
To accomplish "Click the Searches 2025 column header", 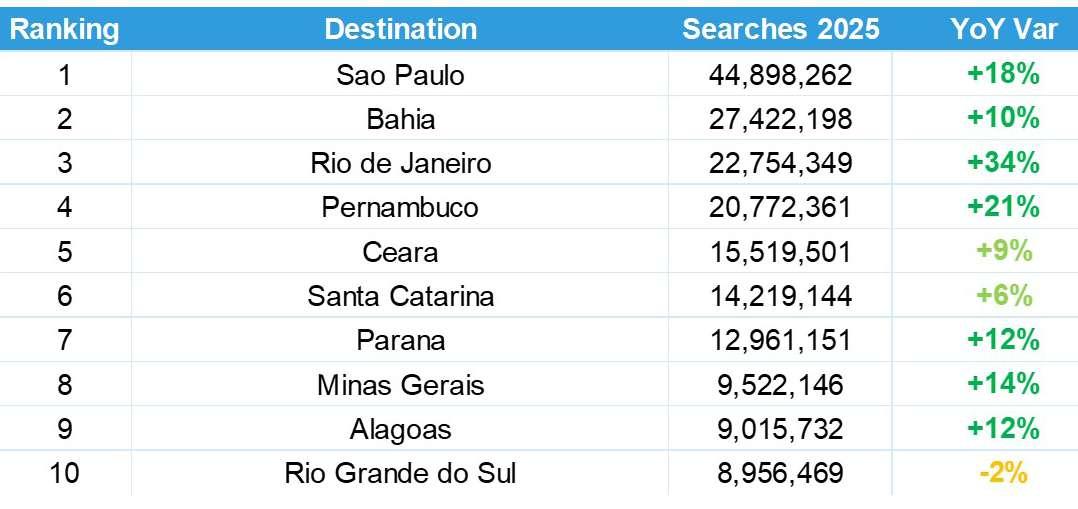I will click(780, 29).
